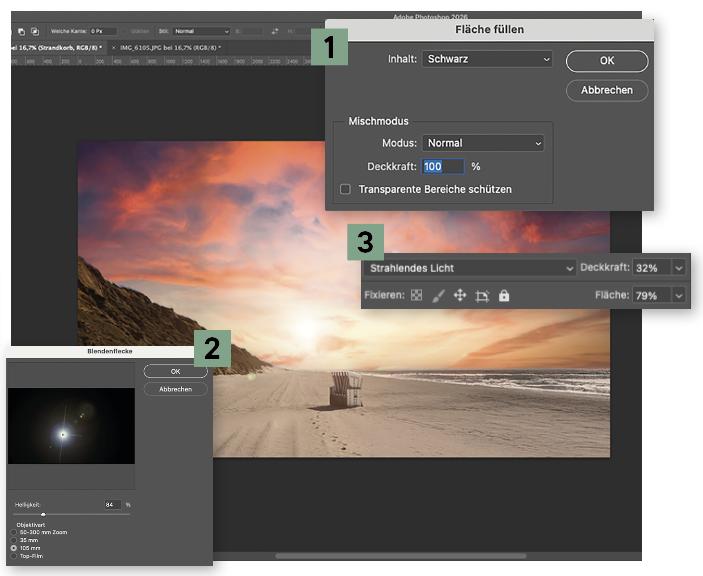
Task: Click the lock all padlock icon
Action: click(504, 296)
